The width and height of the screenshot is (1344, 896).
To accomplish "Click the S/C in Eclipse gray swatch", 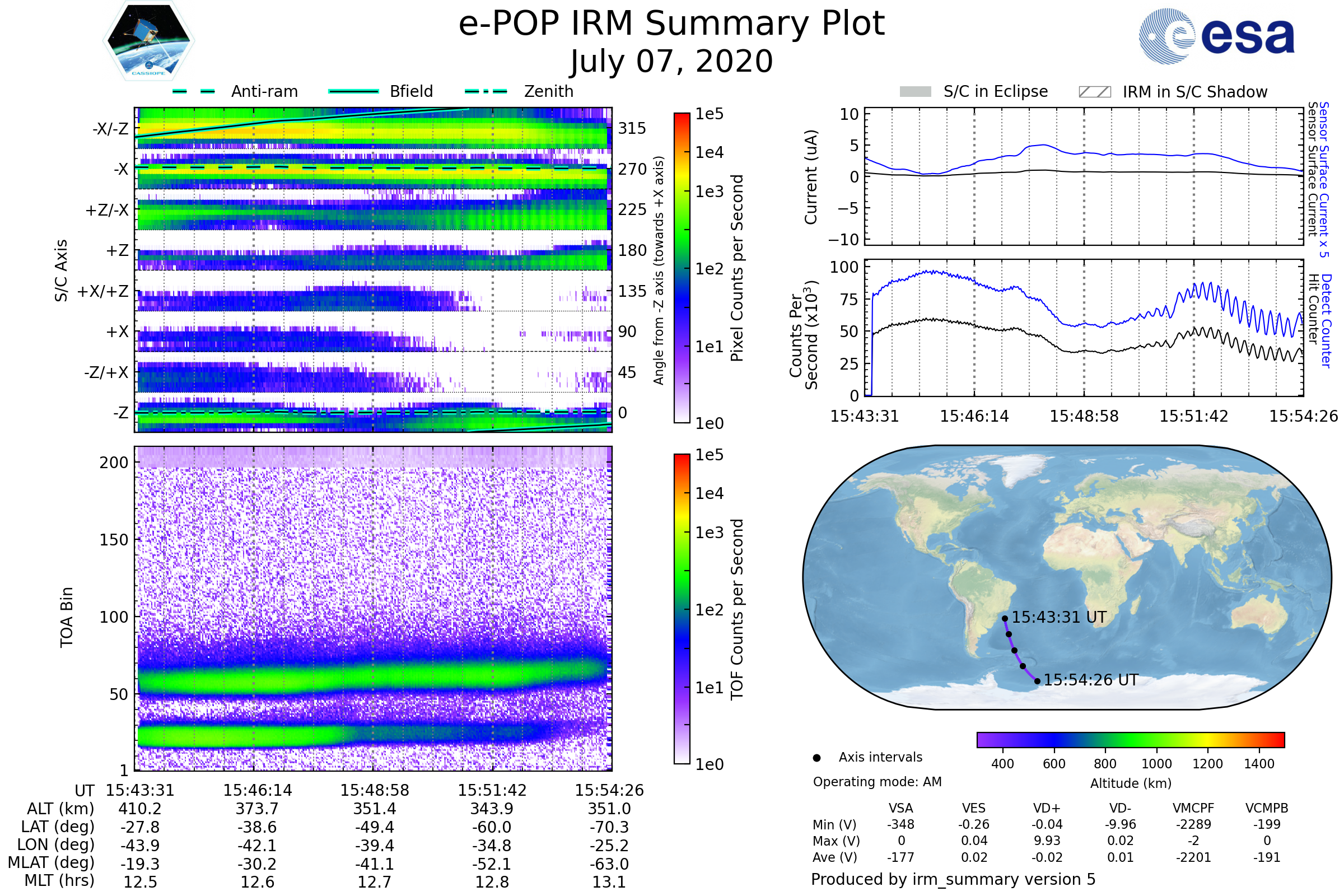I will 915,92.
